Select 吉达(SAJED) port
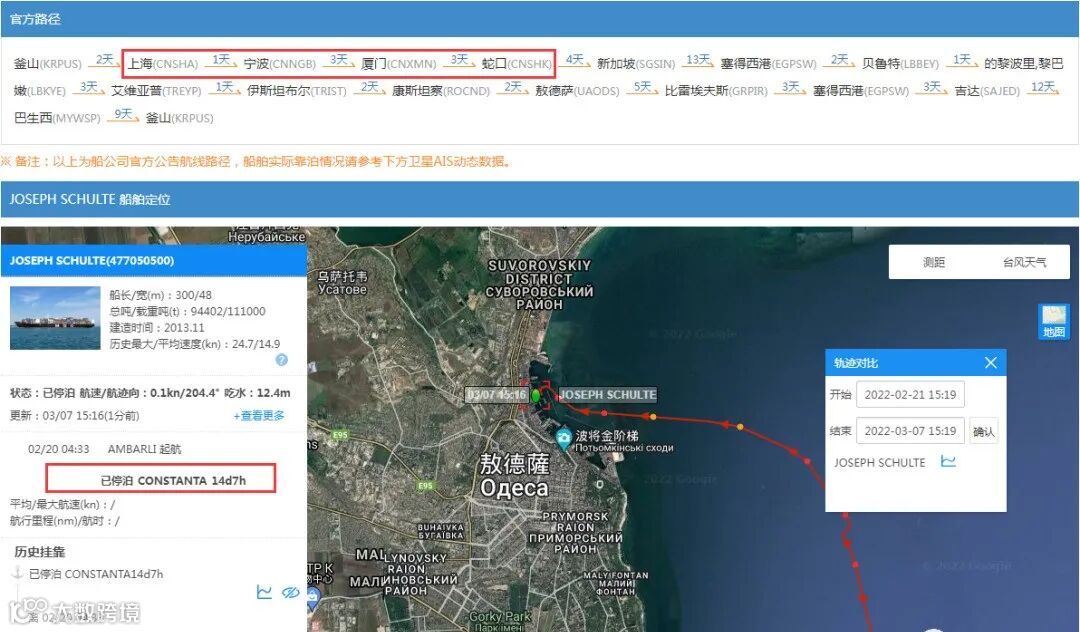The width and height of the screenshot is (1080, 632). (987, 90)
